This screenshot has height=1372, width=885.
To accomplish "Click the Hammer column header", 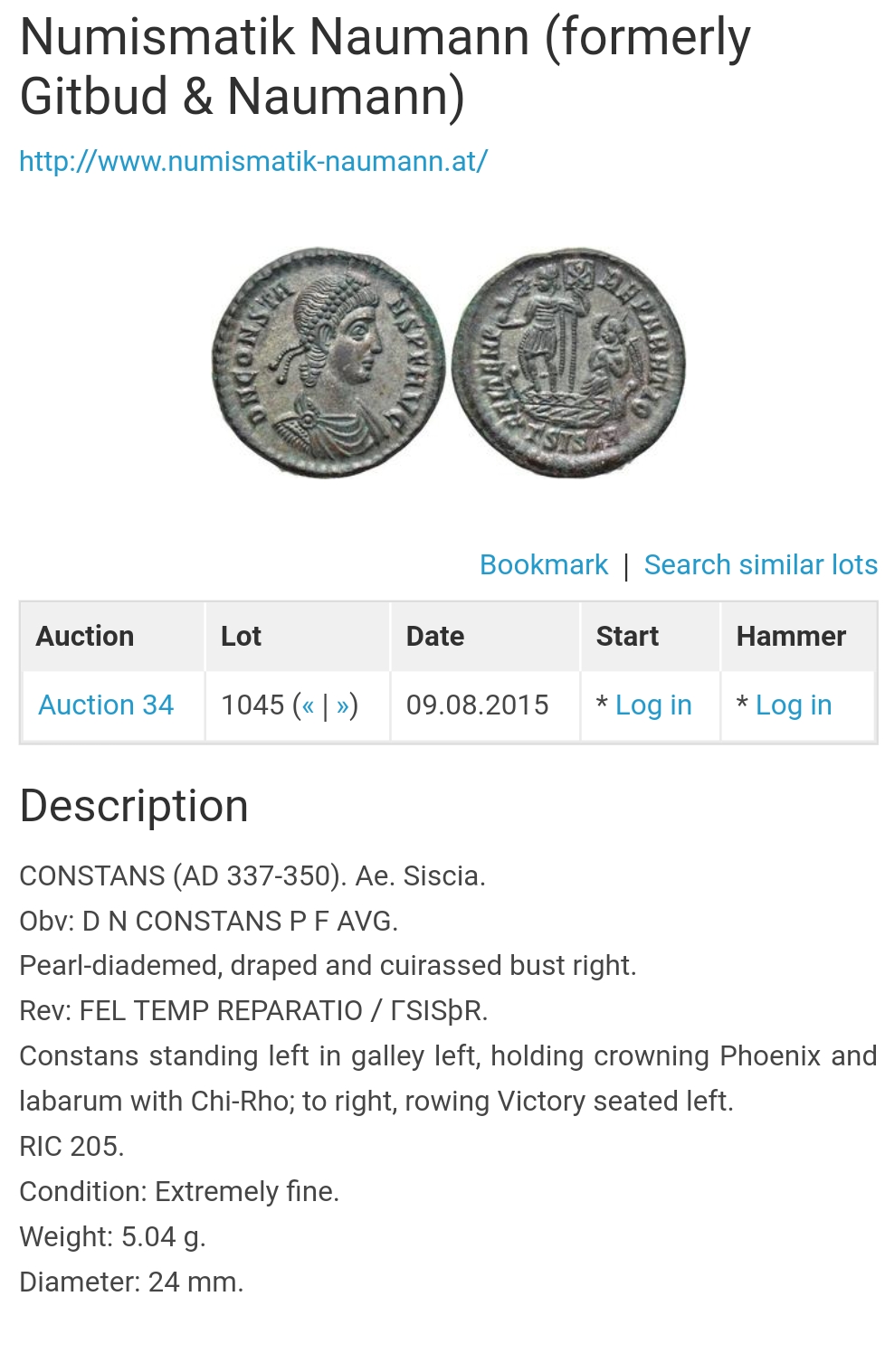I will point(791,636).
